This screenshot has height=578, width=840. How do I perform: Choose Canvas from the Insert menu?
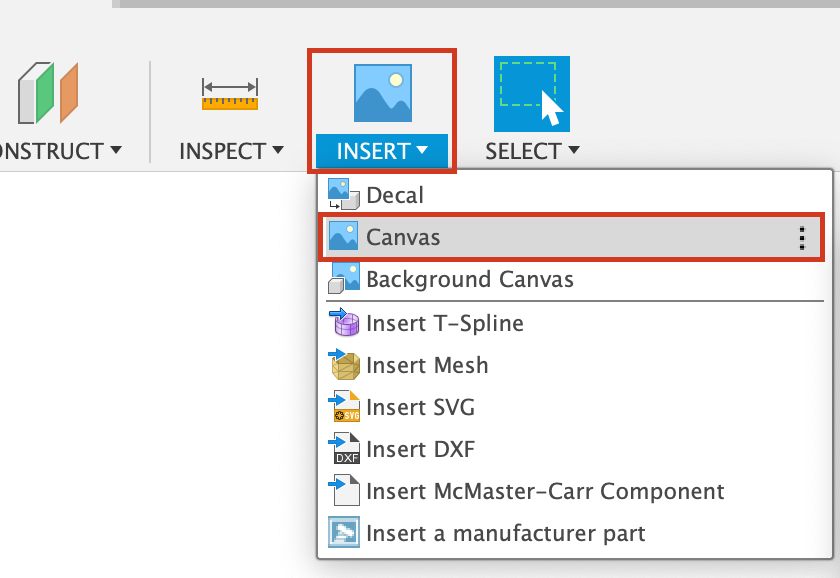(x=404, y=237)
